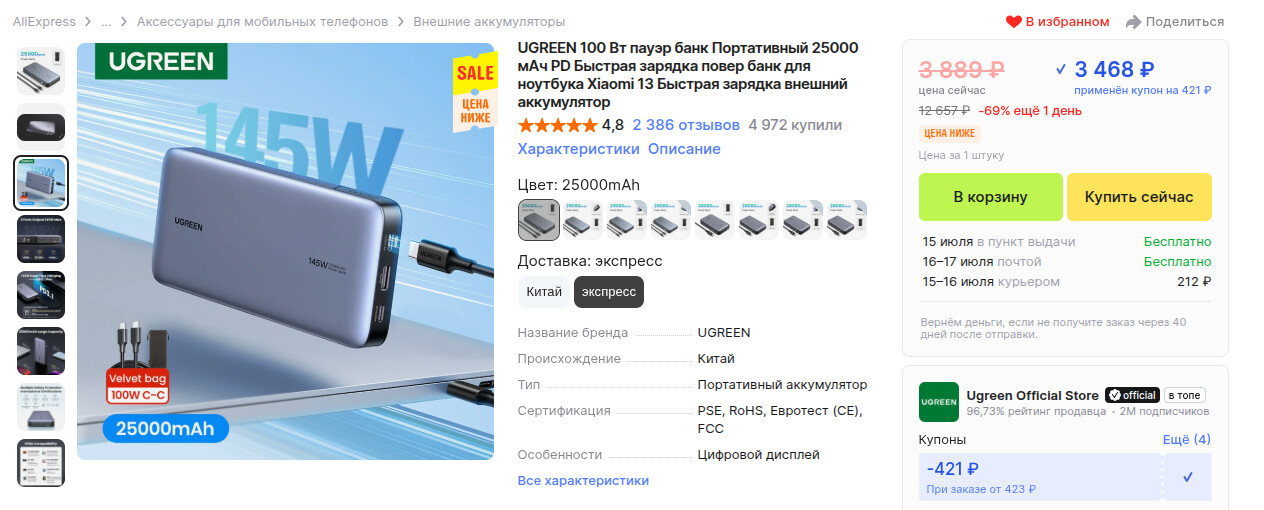Click the Ugreen store logo icon
This screenshot has height=510, width=1264.
(x=938, y=402)
